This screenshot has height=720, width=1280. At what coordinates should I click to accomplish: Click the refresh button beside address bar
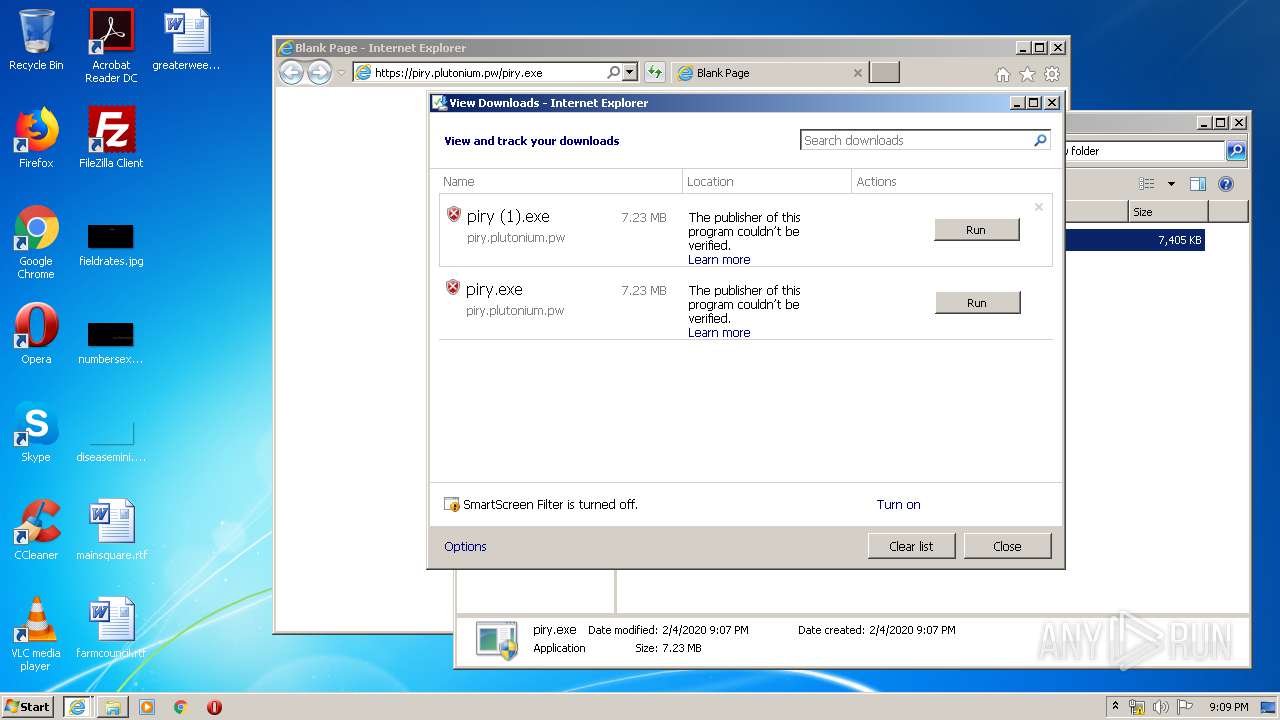654,72
